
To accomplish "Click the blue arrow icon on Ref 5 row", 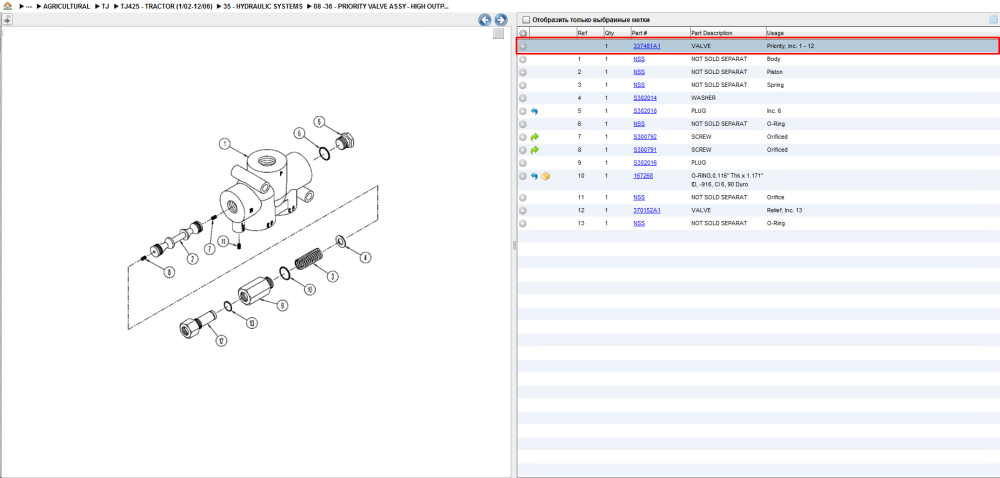I will click(x=534, y=111).
